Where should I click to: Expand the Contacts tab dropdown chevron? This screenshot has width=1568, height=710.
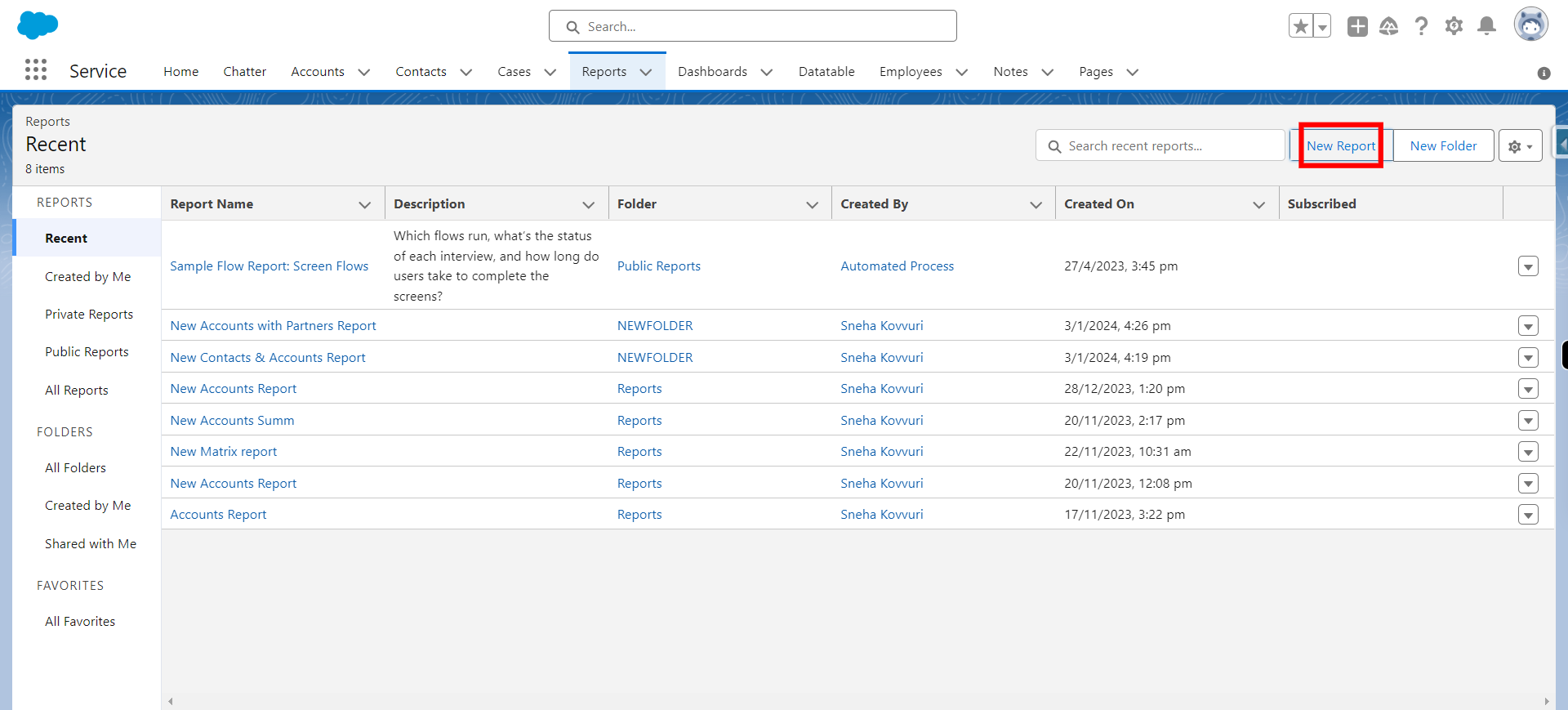click(466, 72)
